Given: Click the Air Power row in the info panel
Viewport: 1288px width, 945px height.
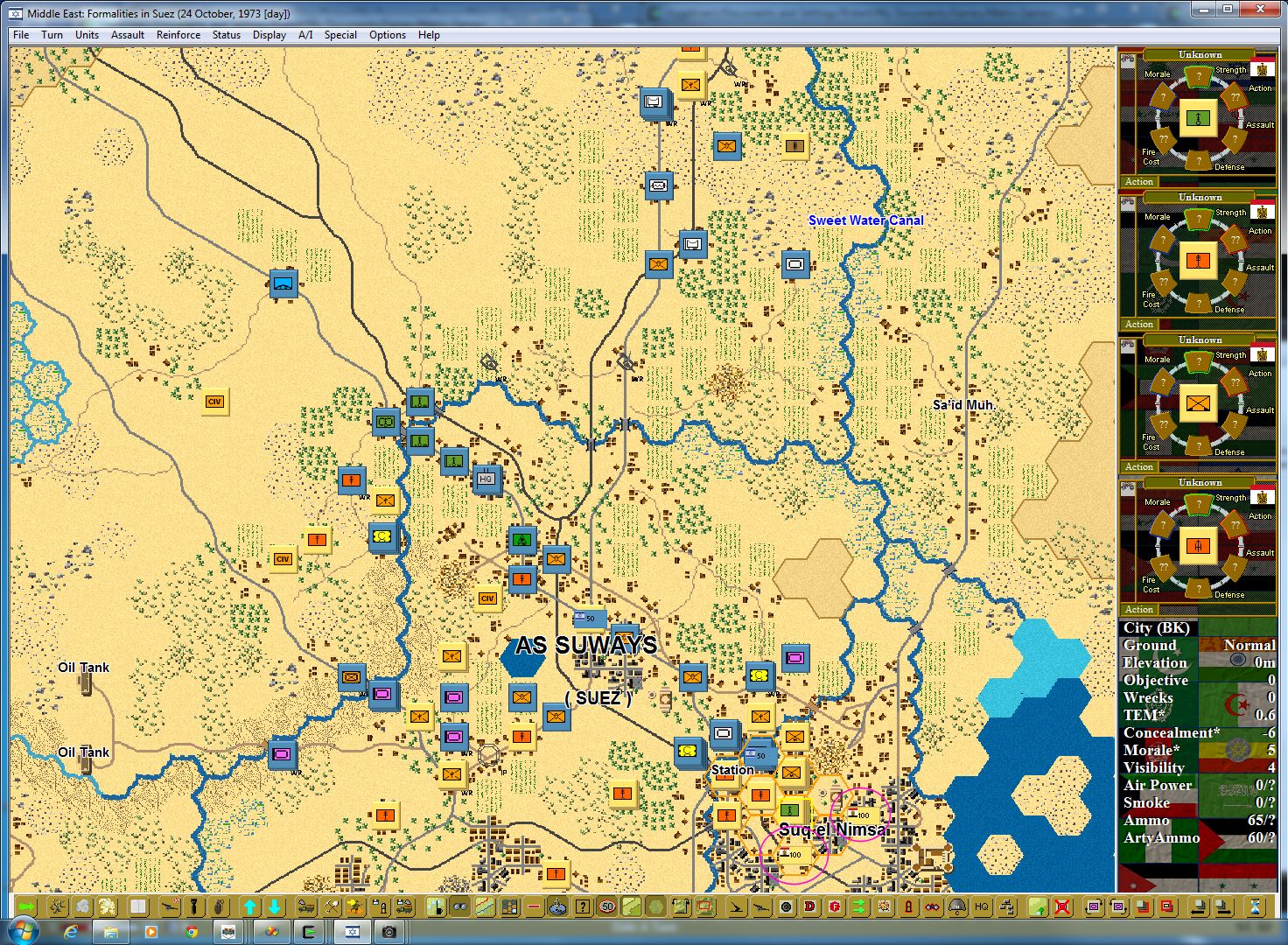Looking at the screenshot, I should click(1199, 785).
